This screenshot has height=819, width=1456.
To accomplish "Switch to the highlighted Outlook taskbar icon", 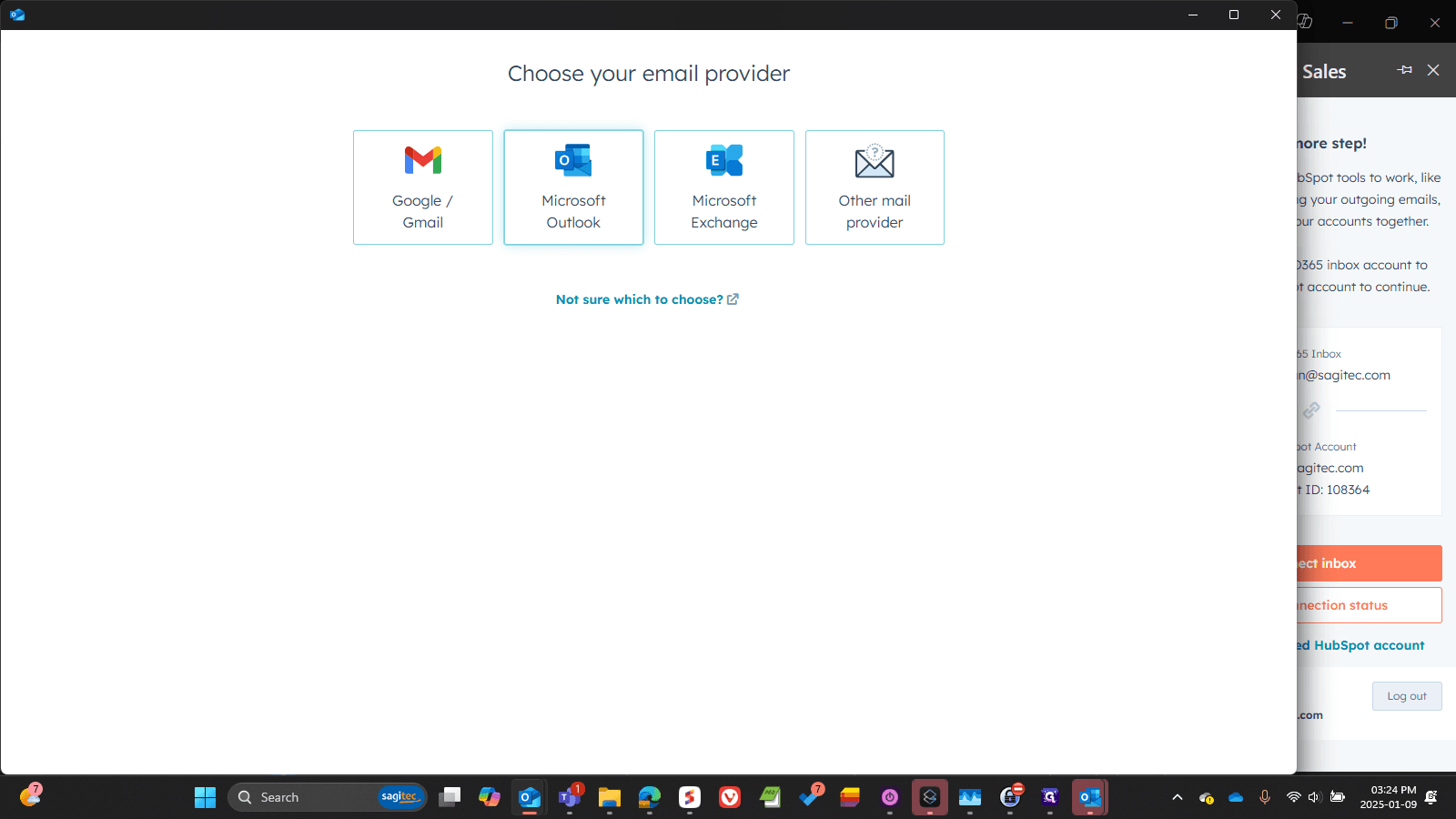I will click(x=1090, y=797).
